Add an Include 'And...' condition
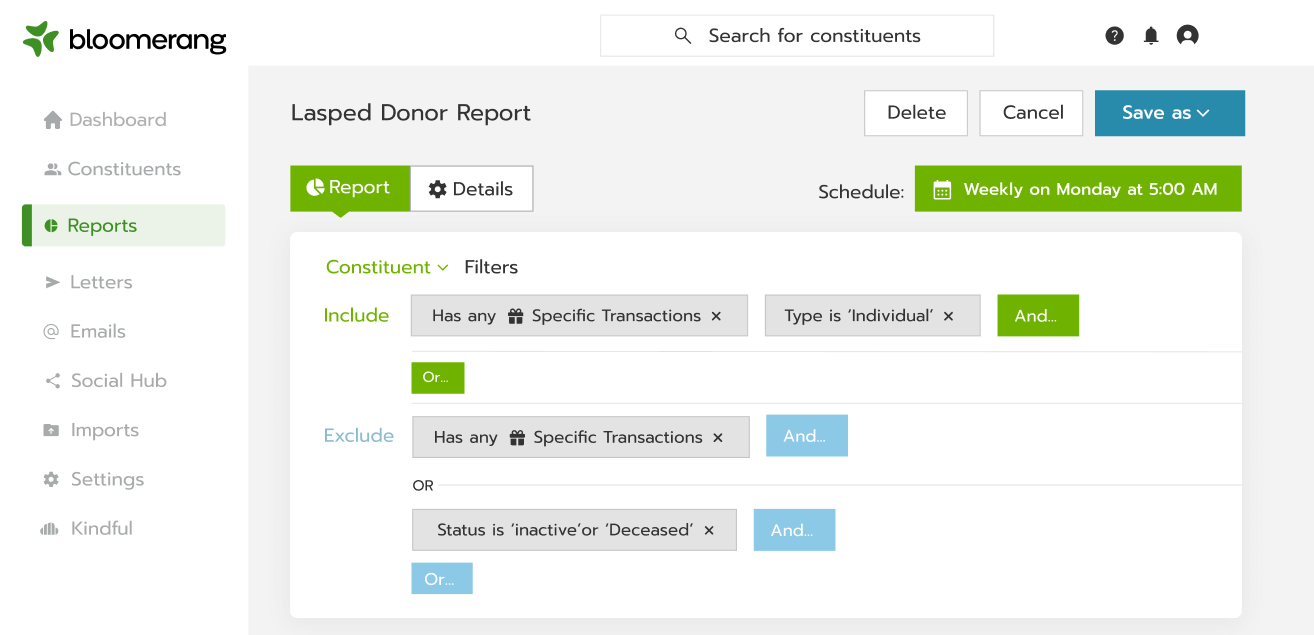Screen dimensions: 1314x635 click(1037, 316)
